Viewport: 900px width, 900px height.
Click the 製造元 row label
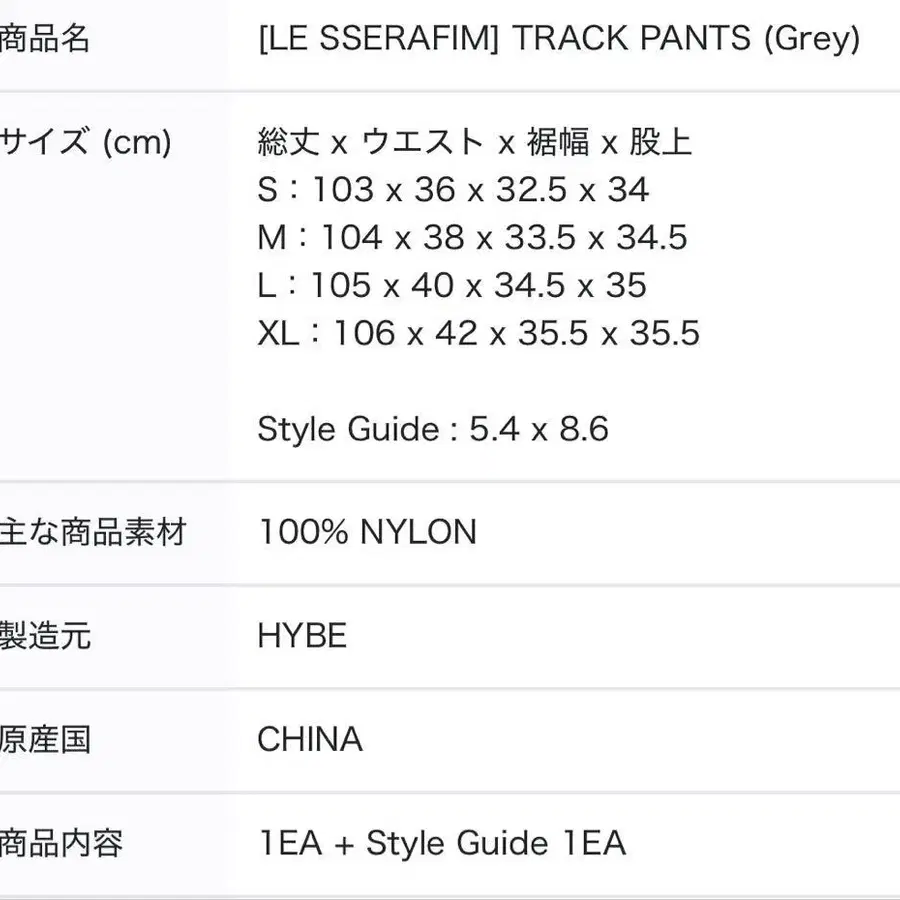(45, 636)
